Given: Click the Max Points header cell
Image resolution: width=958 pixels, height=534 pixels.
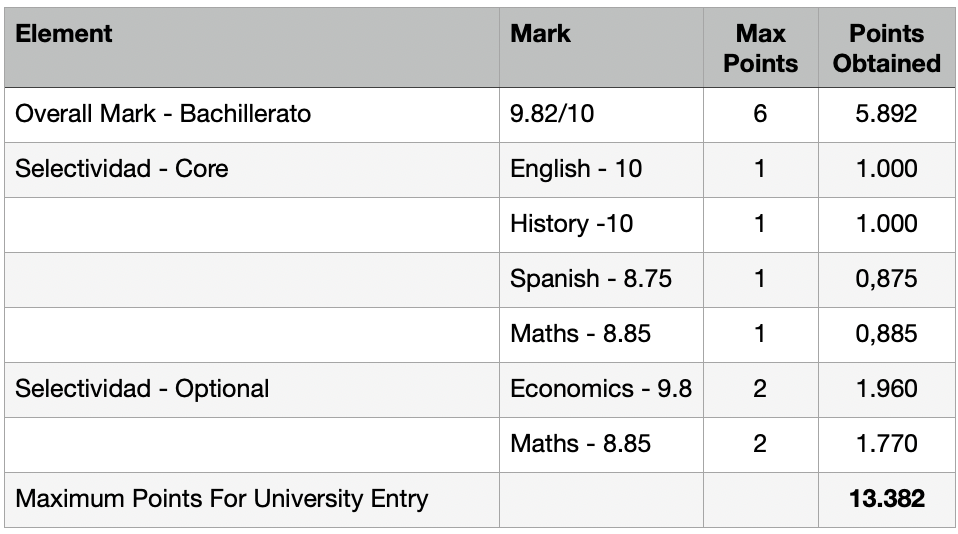Looking at the screenshot, I should [761, 47].
